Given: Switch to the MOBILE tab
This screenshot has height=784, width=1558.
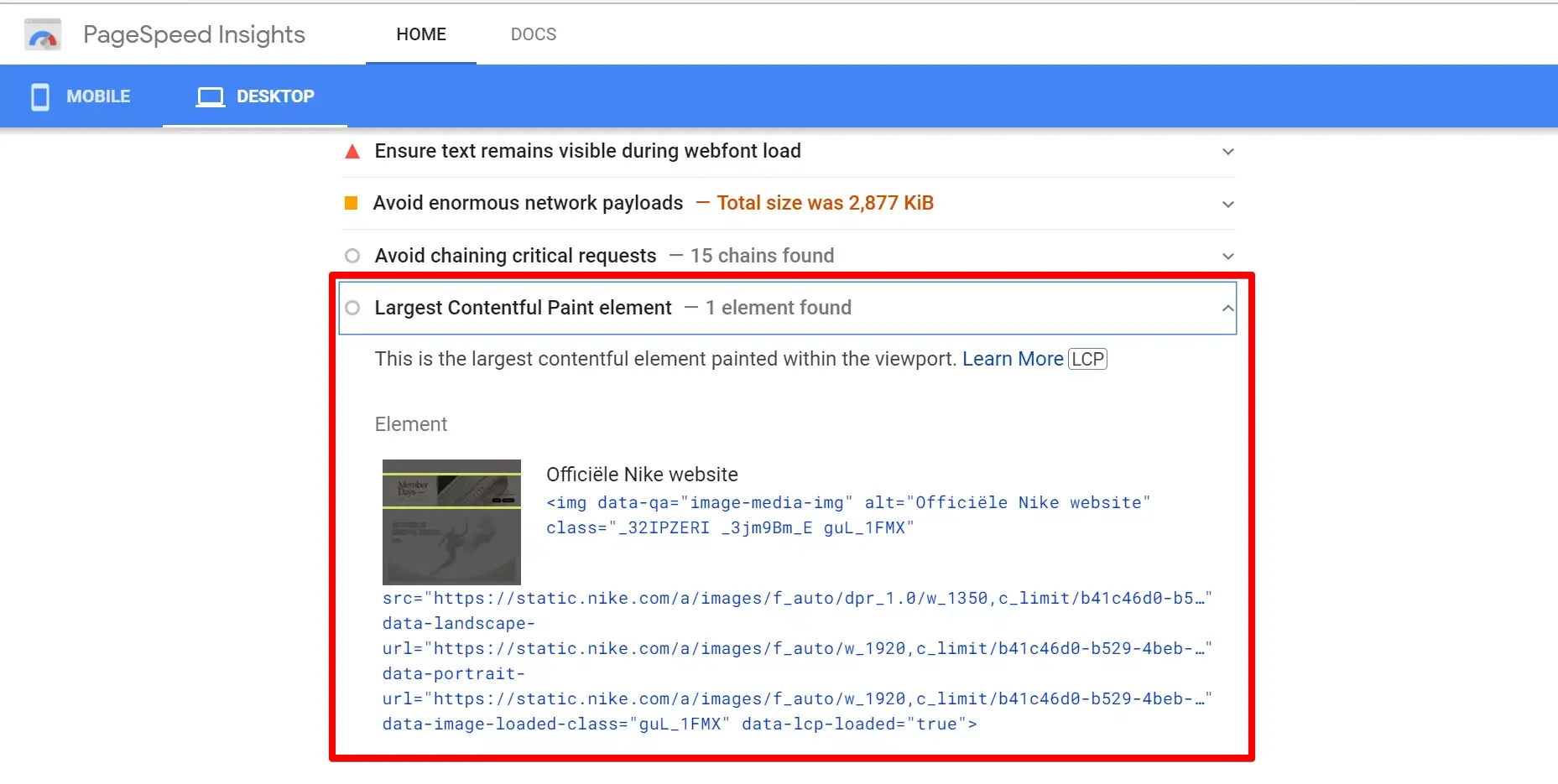Looking at the screenshot, I should click(81, 96).
